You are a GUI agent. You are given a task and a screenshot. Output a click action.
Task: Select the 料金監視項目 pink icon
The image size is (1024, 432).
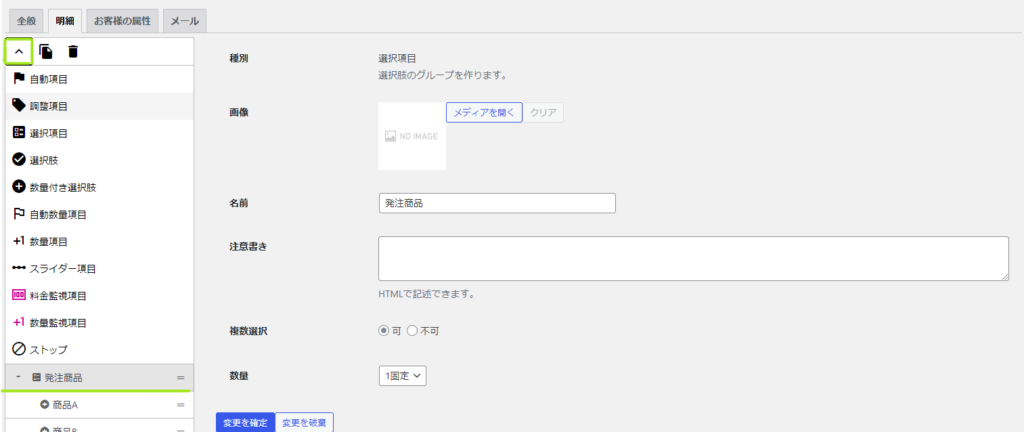pos(18,296)
